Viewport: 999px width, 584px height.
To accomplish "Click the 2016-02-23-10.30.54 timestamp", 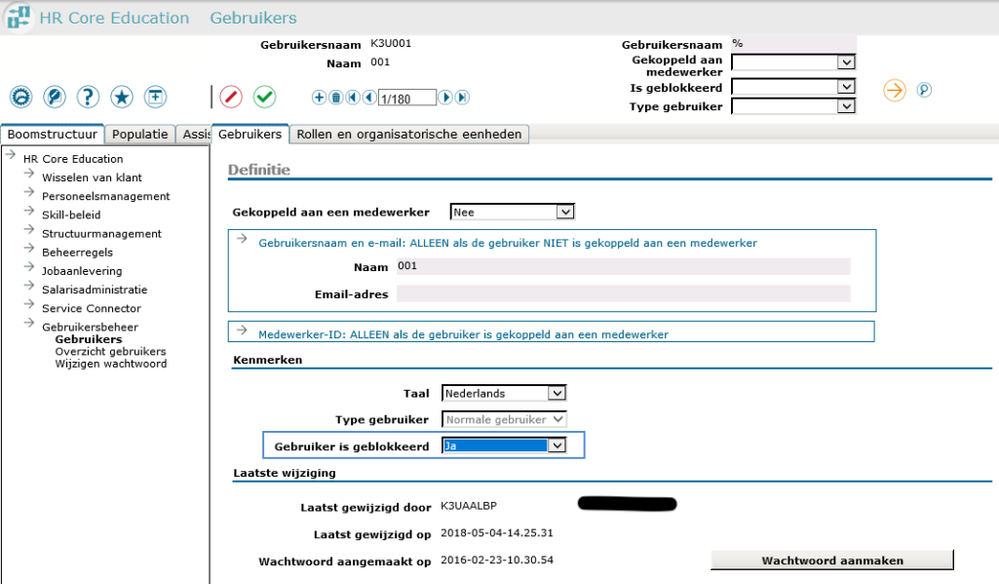I will coord(497,560).
